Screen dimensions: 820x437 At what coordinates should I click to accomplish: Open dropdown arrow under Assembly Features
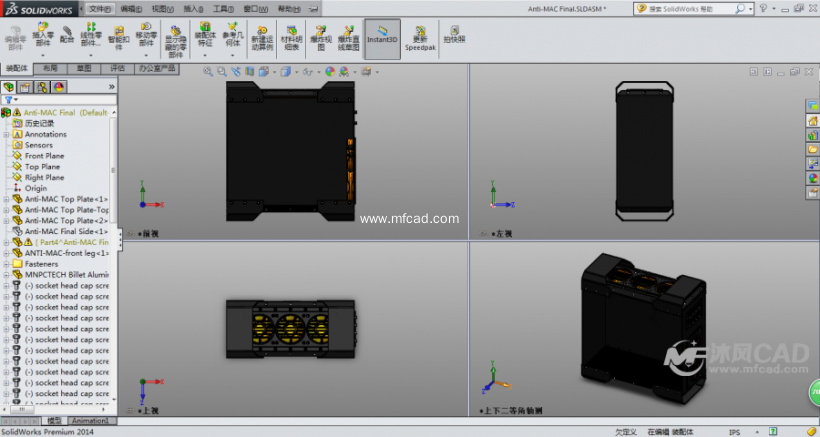pos(205,55)
